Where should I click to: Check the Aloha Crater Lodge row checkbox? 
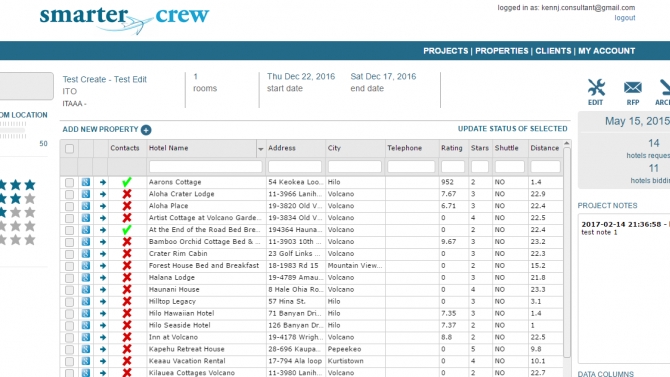tap(69, 194)
